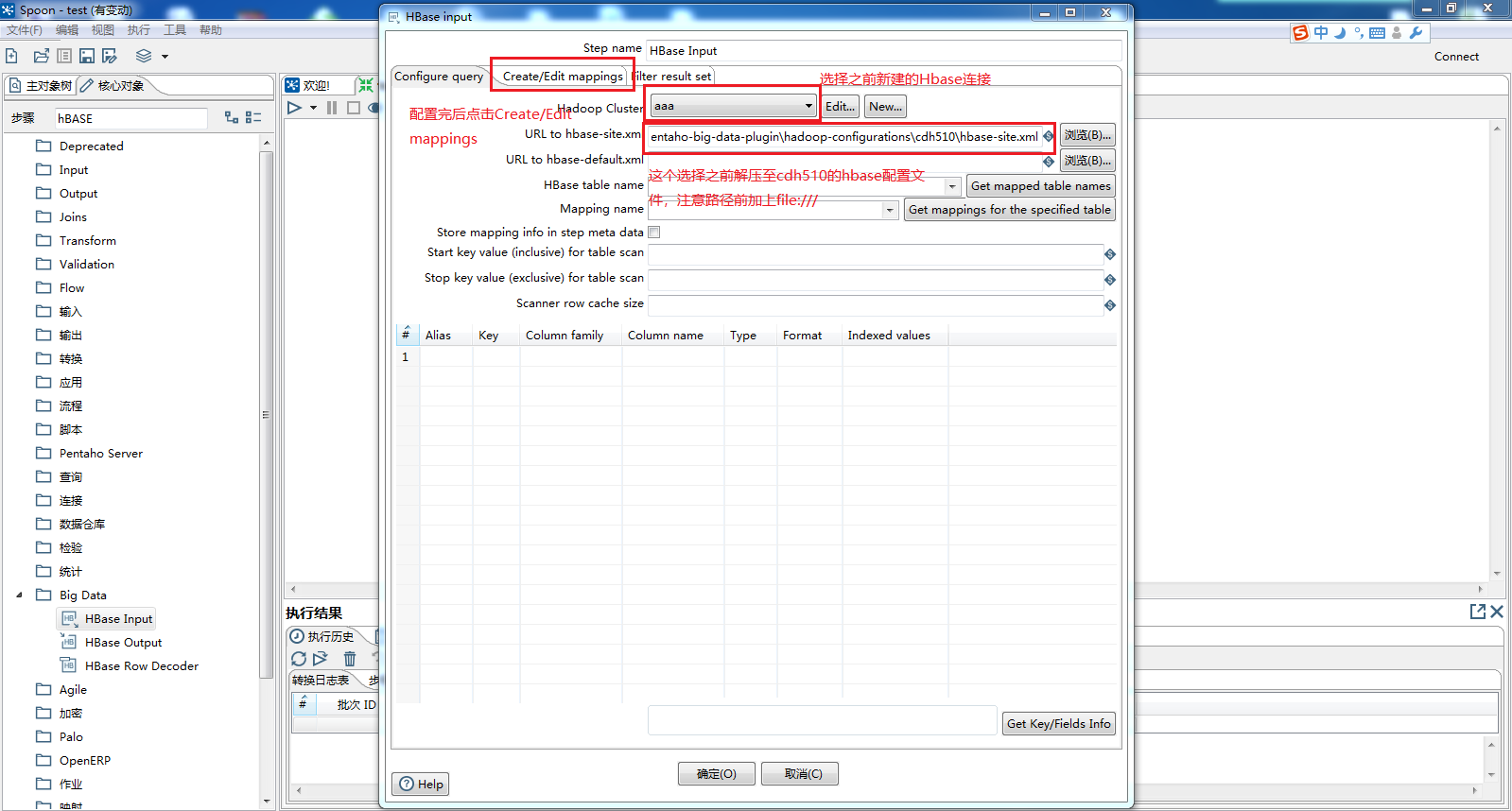Toggle Store mapping info in step meta data
The width and height of the screenshot is (1512, 811).
point(654,233)
